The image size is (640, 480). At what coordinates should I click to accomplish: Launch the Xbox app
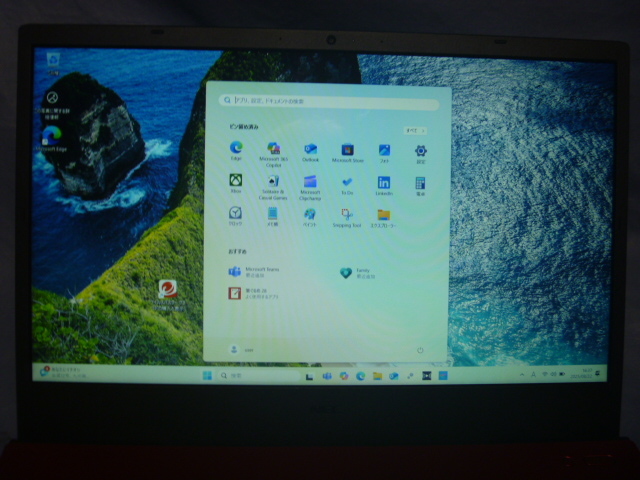236,183
